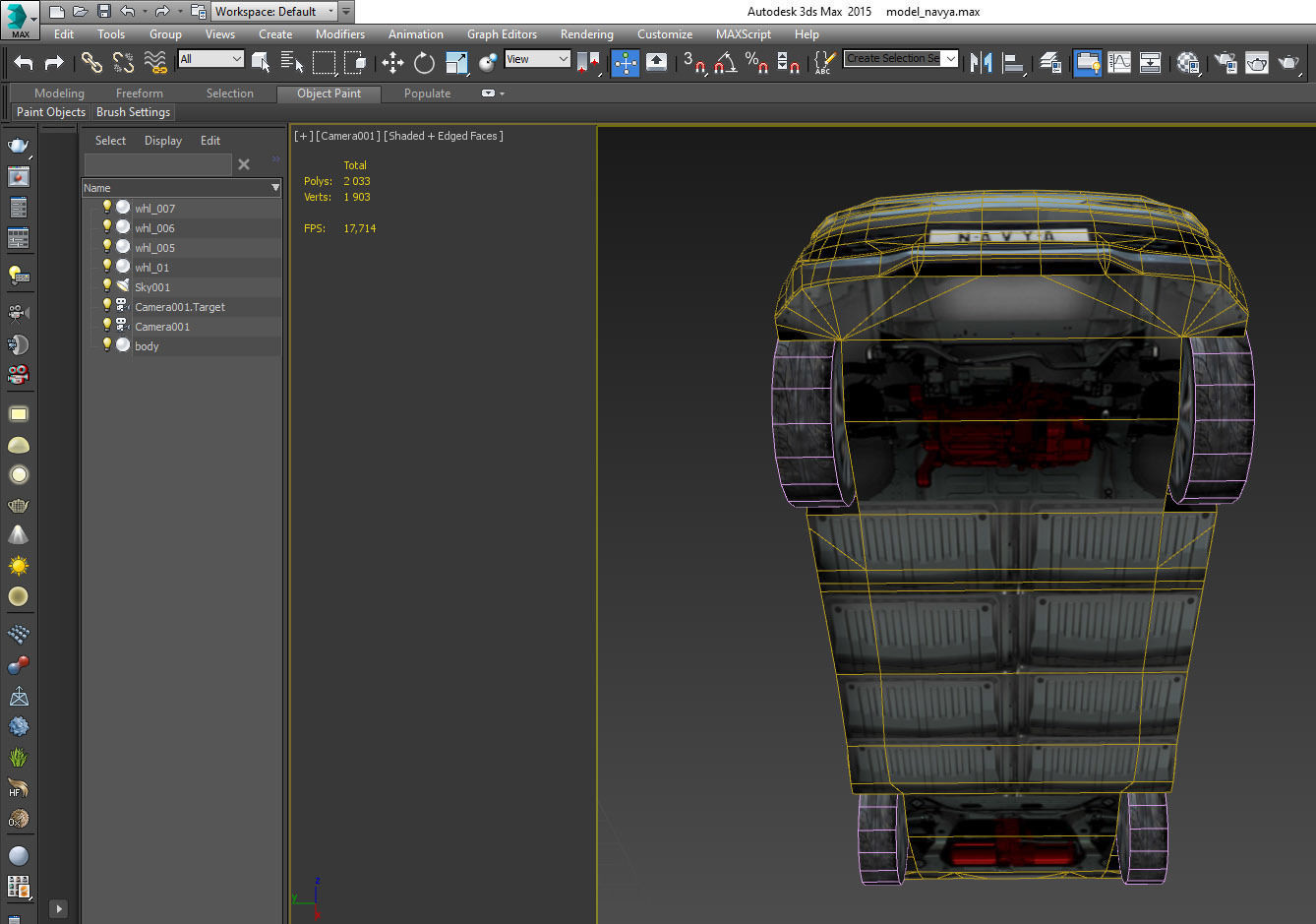
Task: Toggle visibility lightbulb for whl_007
Action: point(107,208)
